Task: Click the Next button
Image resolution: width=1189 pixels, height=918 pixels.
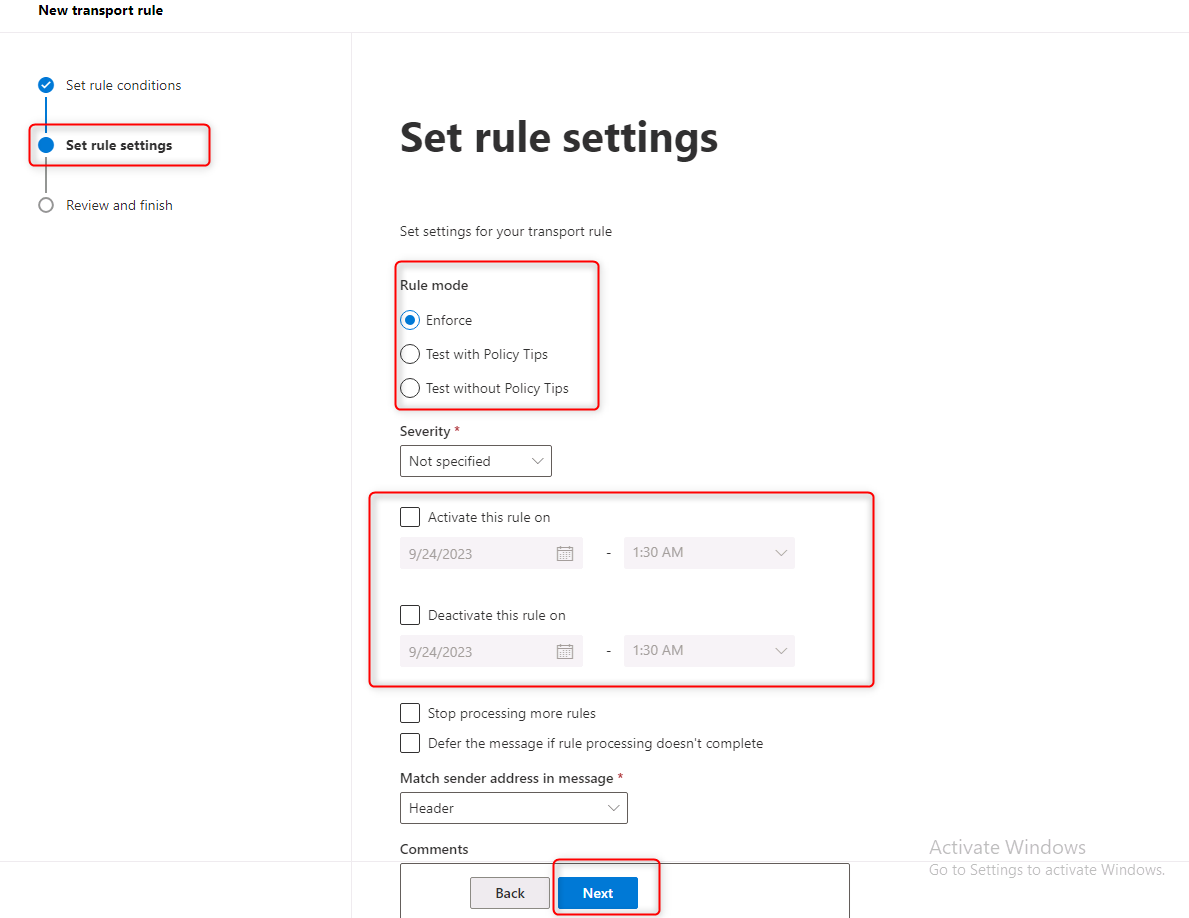Action: tap(597, 893)
